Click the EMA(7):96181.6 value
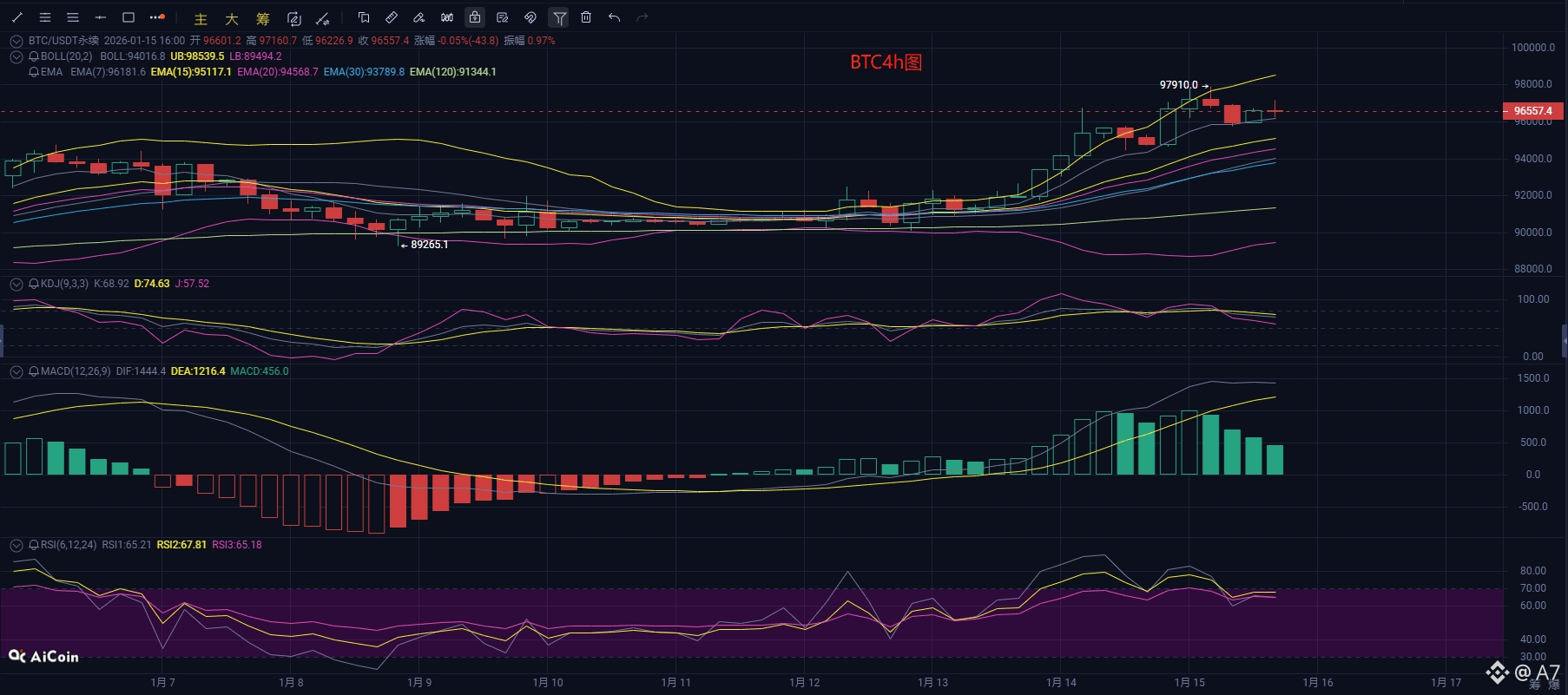 coord(108,72)
